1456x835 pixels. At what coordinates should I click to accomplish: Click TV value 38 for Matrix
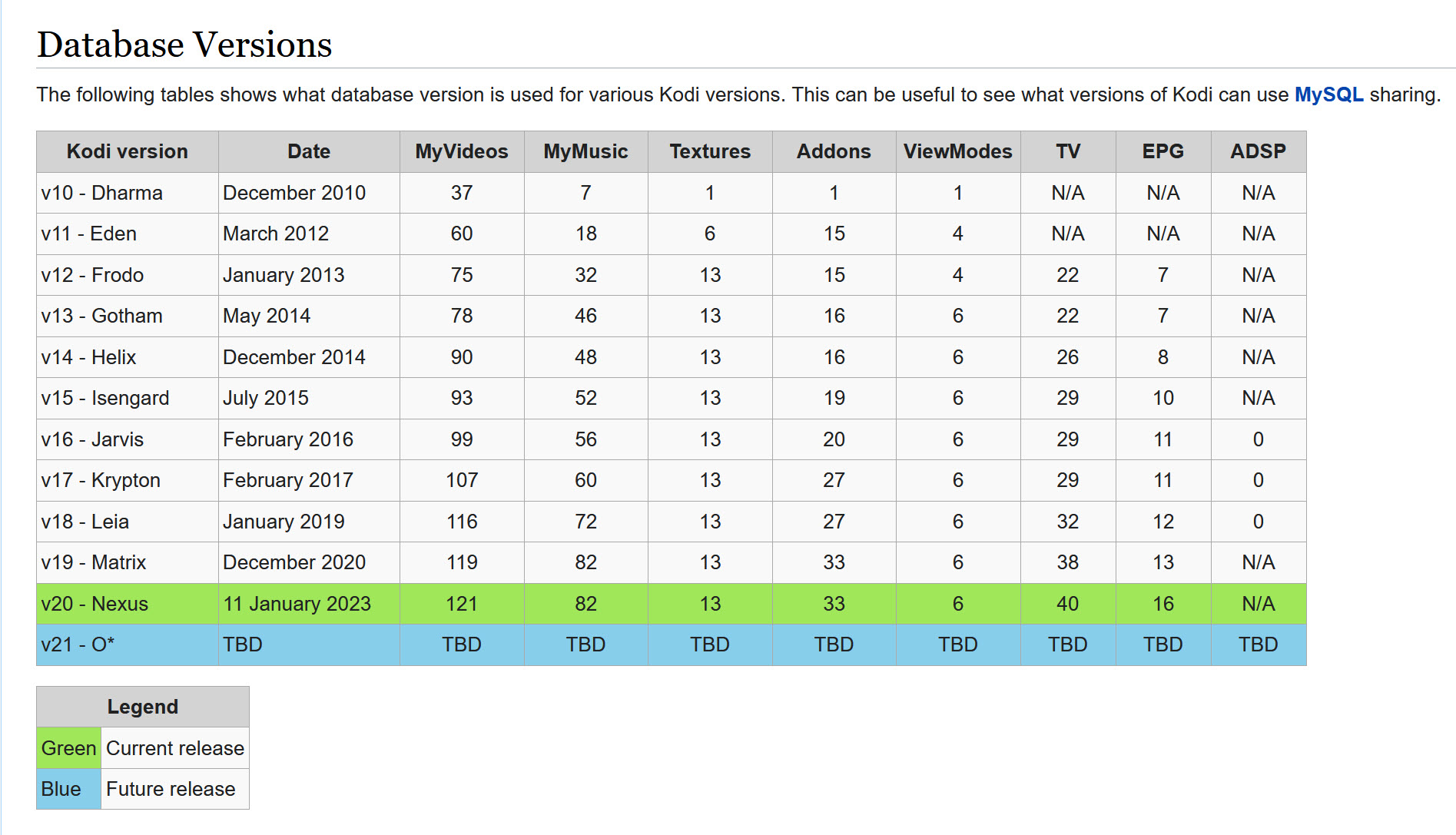point(1068,562)
